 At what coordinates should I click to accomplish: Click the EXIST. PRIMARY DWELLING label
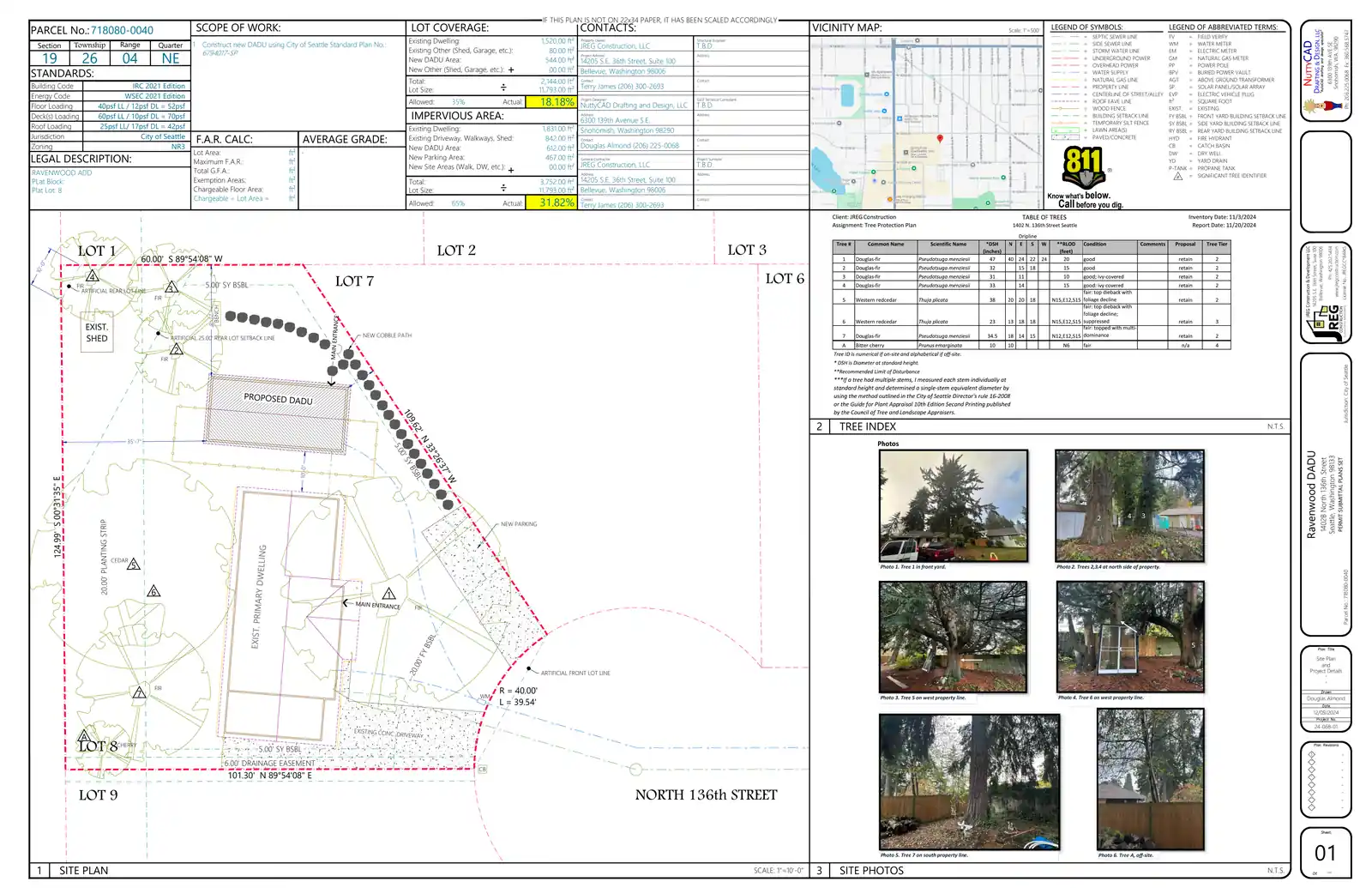pos(258,596)
